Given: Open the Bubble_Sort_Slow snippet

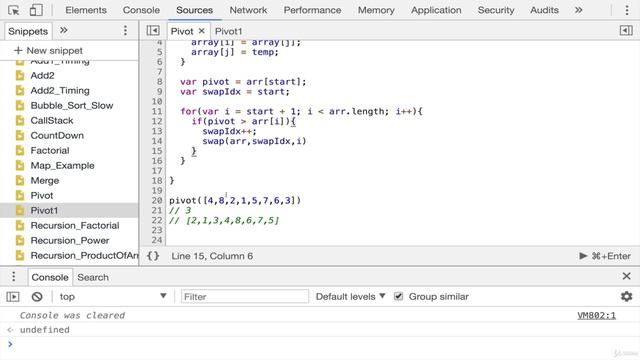Looking at the screenshot, I should [71, 106].
